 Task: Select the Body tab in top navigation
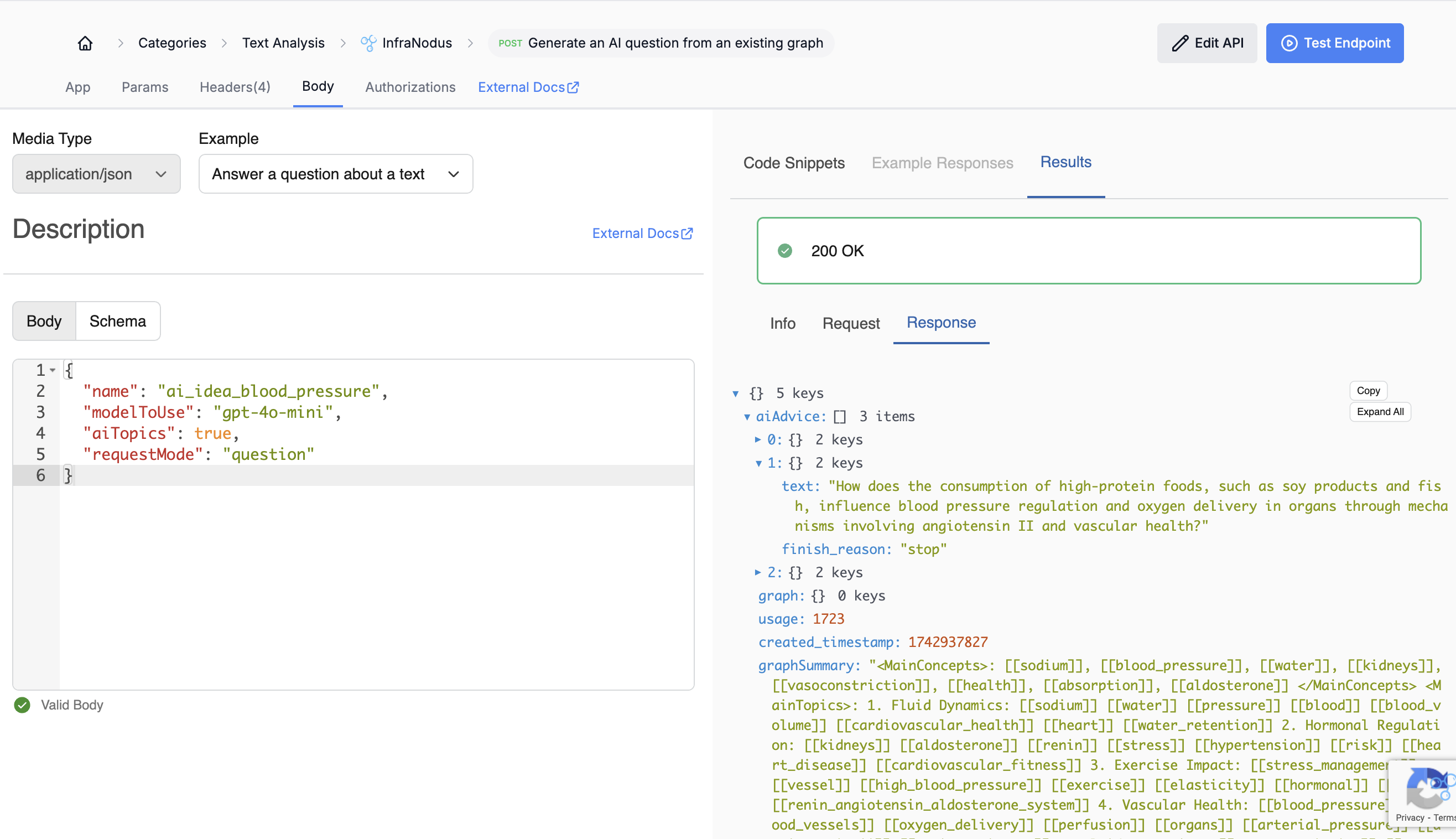tap(318, 86)
